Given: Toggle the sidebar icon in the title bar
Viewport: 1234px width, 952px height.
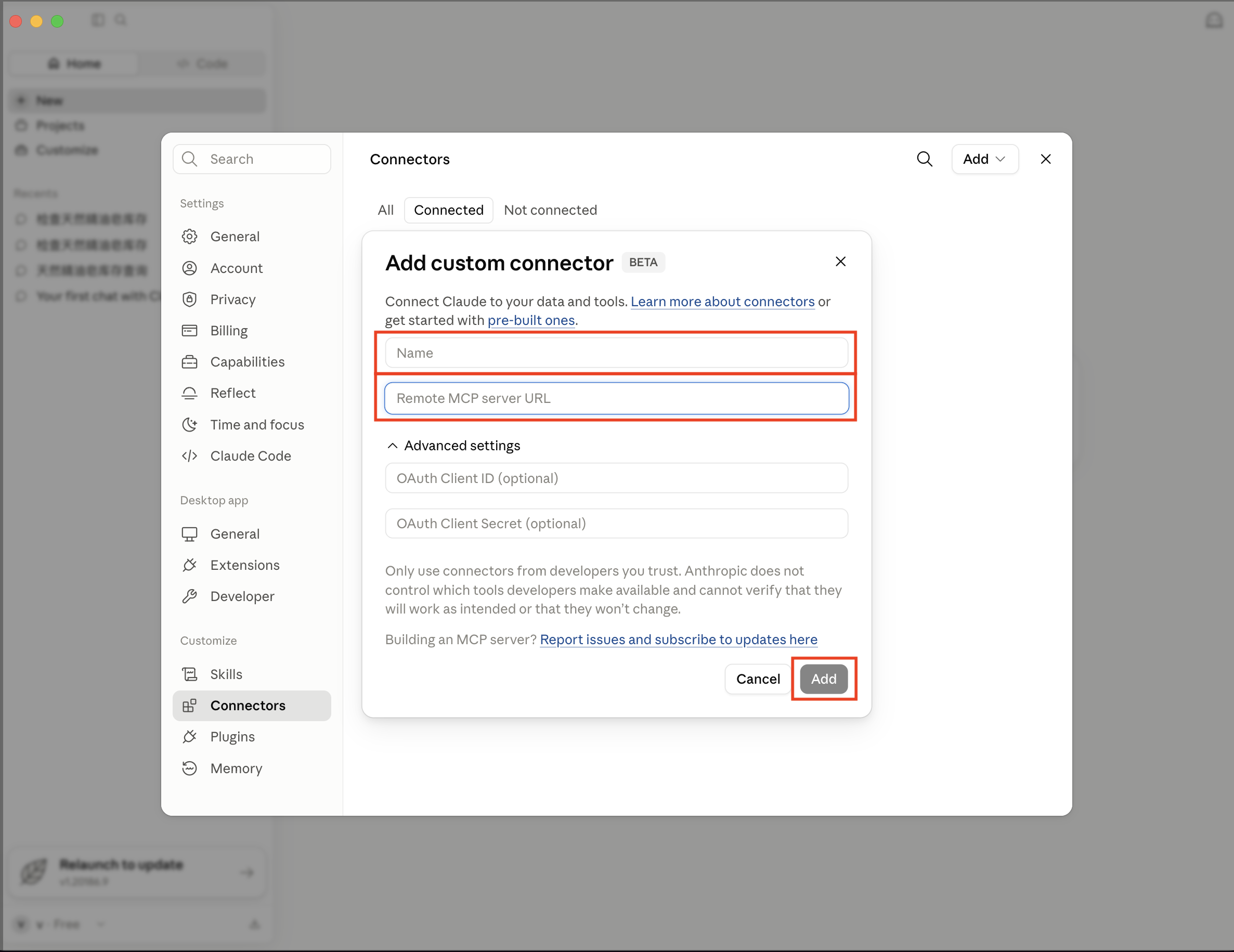Looking at the screenshot, I should pyautogui.click(x=98, y=20).
